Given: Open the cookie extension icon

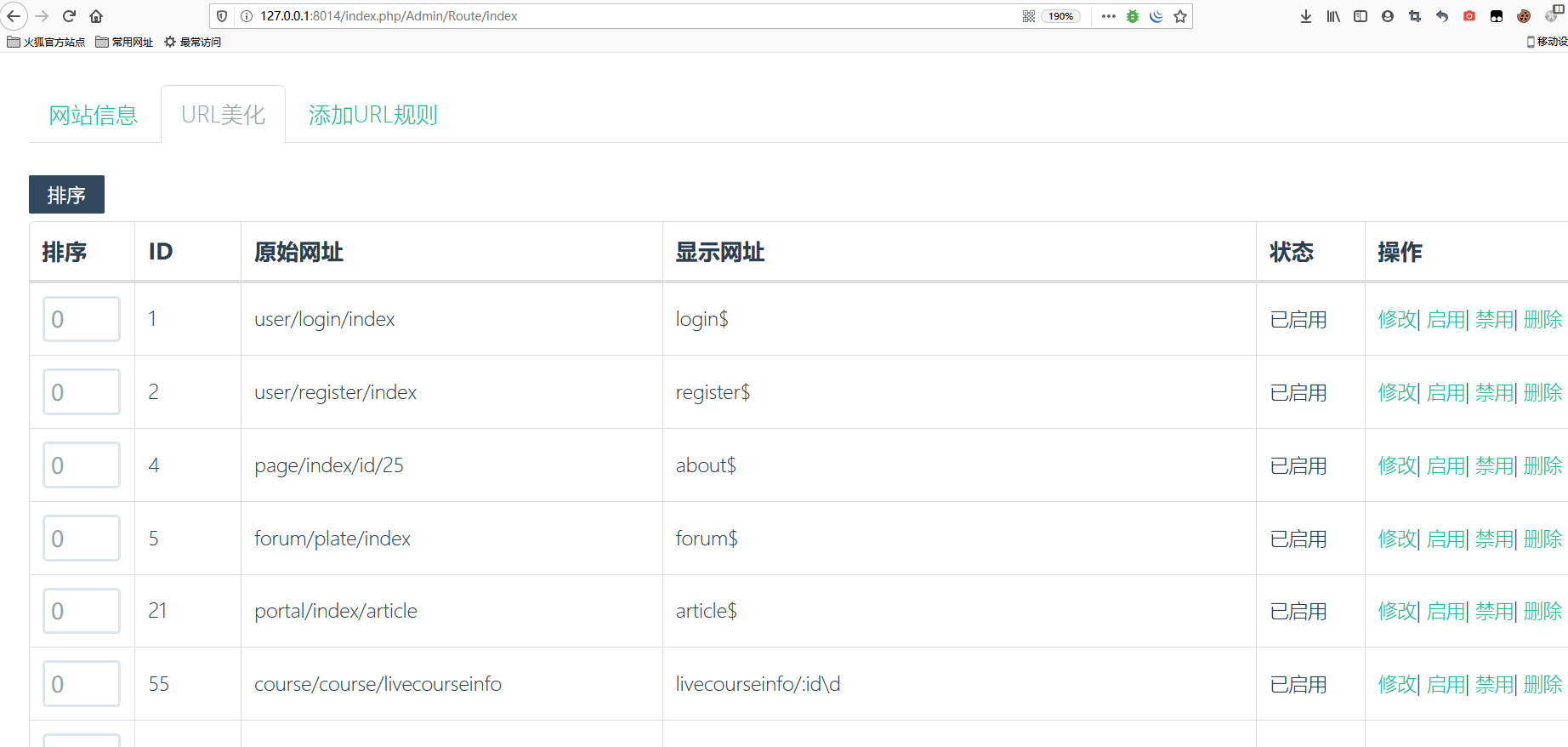Looking at the screenshot, I should click(1524, 16).
